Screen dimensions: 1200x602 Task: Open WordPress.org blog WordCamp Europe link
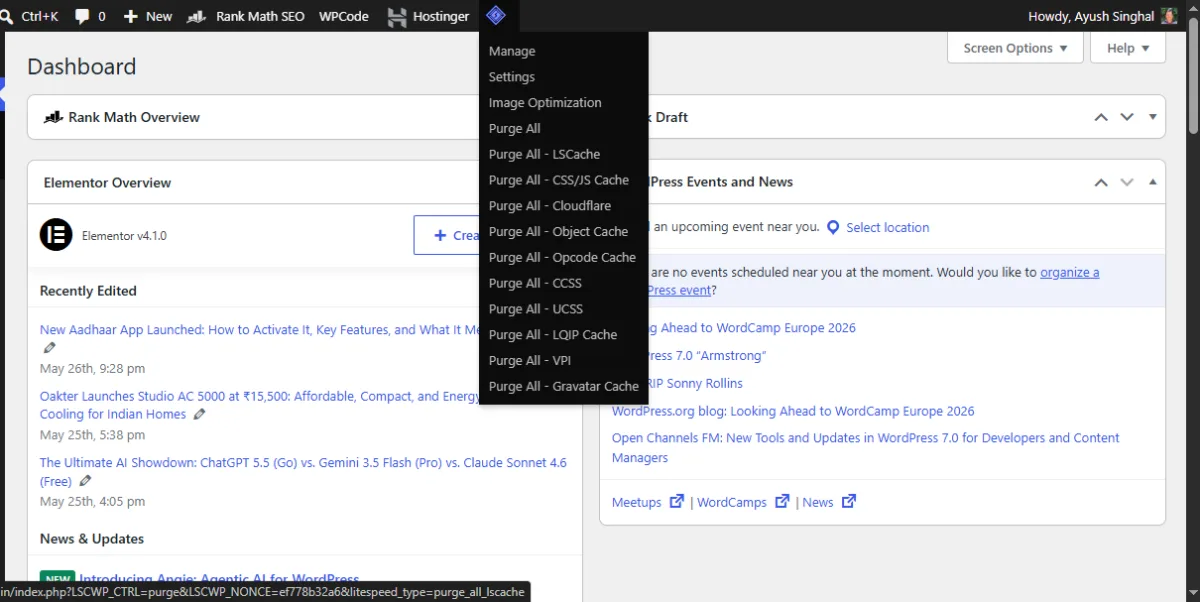793,411
